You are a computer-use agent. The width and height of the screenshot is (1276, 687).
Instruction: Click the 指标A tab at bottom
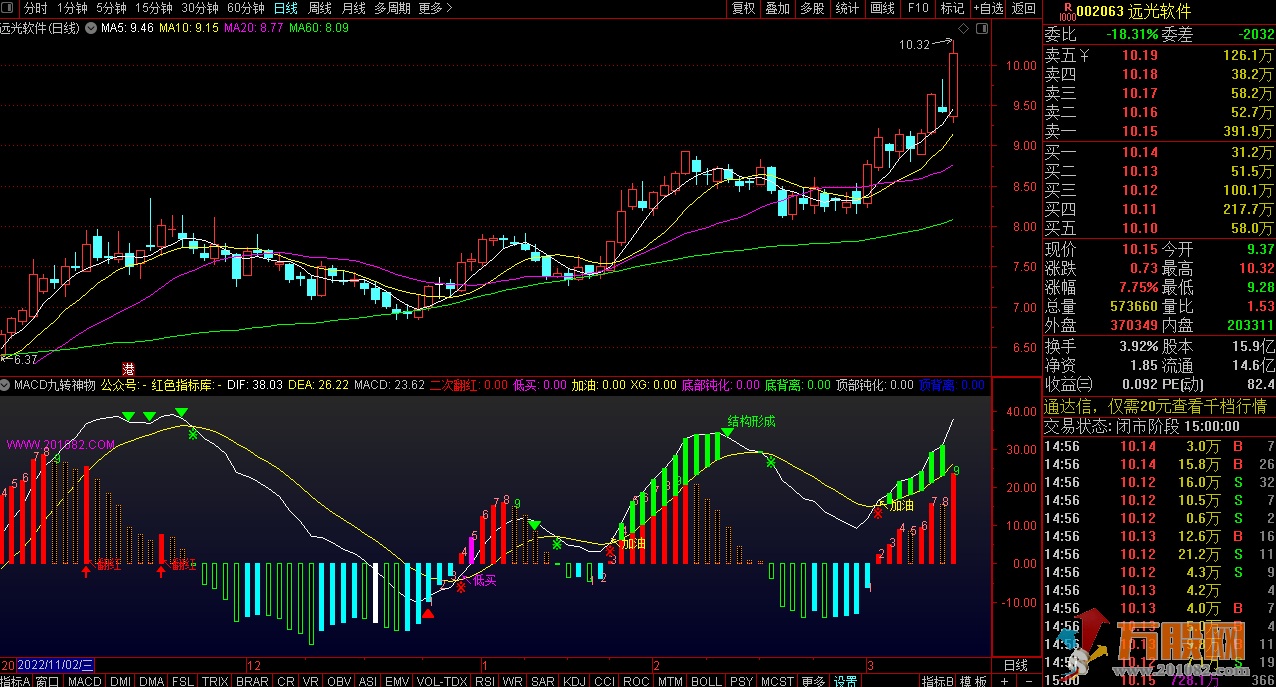(x=15, y=680)
